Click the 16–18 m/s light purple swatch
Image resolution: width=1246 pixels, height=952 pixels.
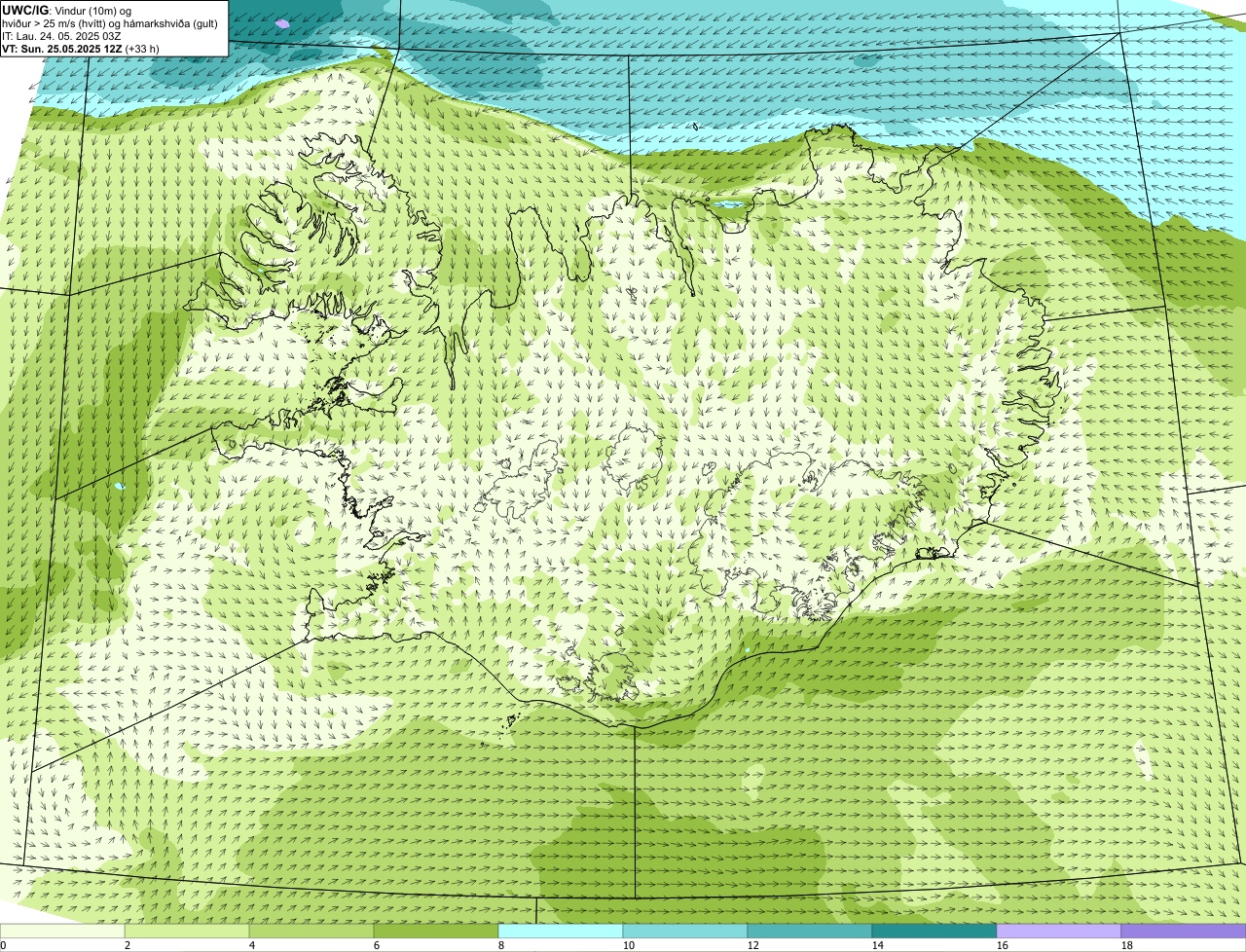[x=1059, y=932]
